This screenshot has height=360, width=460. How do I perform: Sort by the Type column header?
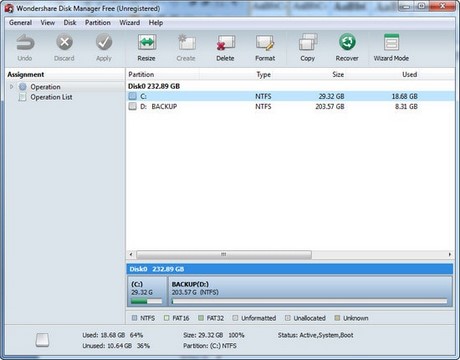tap(263, 75)
